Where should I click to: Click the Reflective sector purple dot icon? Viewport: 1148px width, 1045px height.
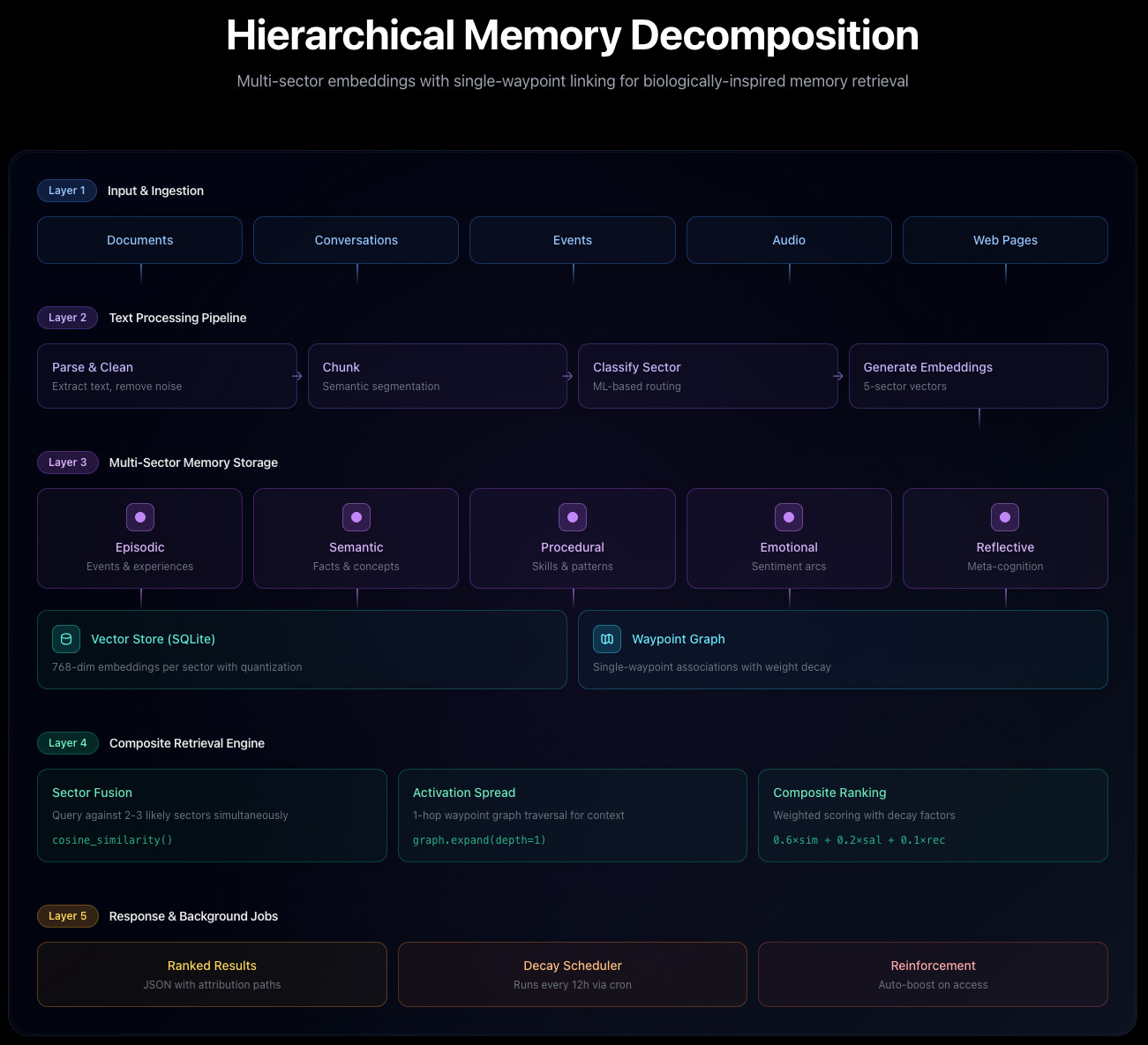[x=1005, y=517]
